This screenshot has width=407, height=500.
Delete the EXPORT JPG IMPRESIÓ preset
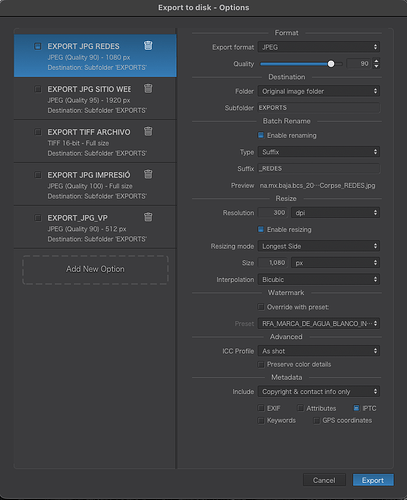point(148,174)
